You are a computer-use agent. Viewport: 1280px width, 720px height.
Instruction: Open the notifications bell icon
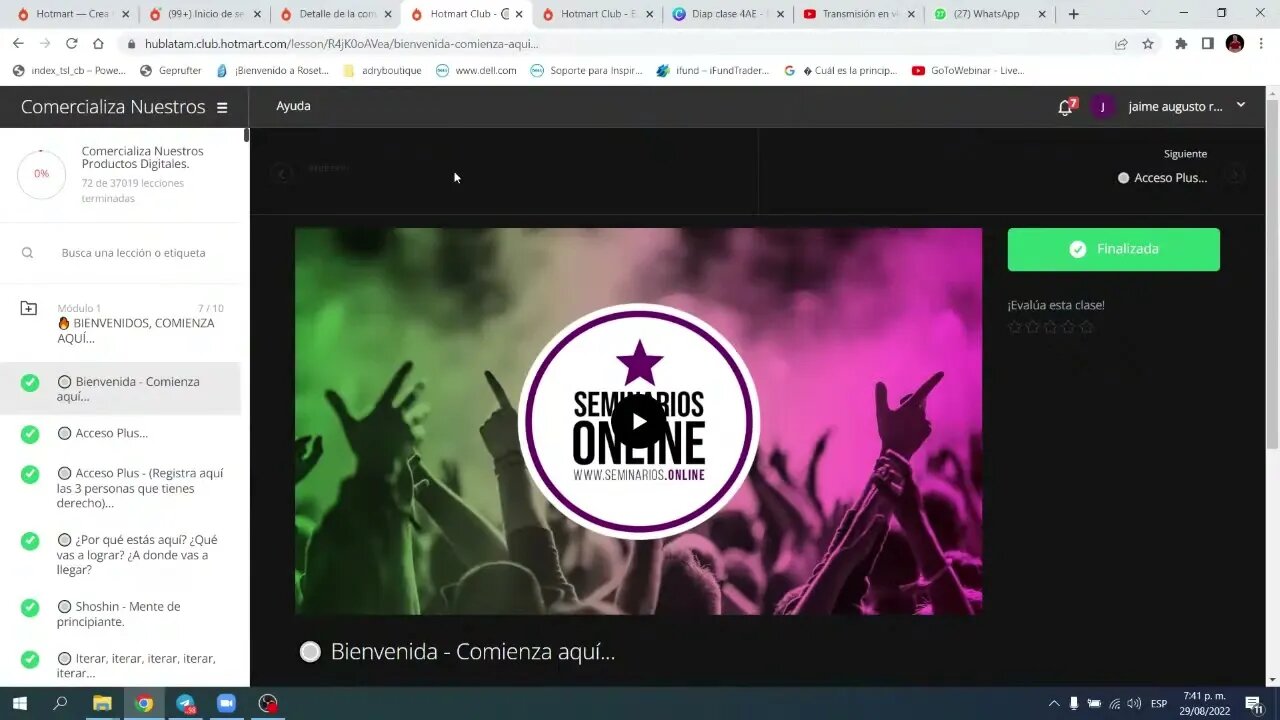[1065, 107]
